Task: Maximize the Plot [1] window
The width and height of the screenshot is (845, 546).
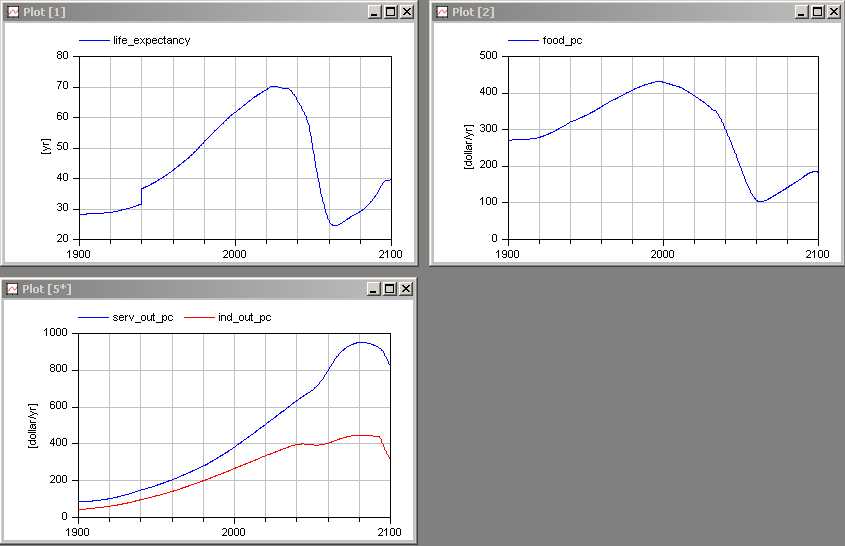Action: tap(390, 12)
